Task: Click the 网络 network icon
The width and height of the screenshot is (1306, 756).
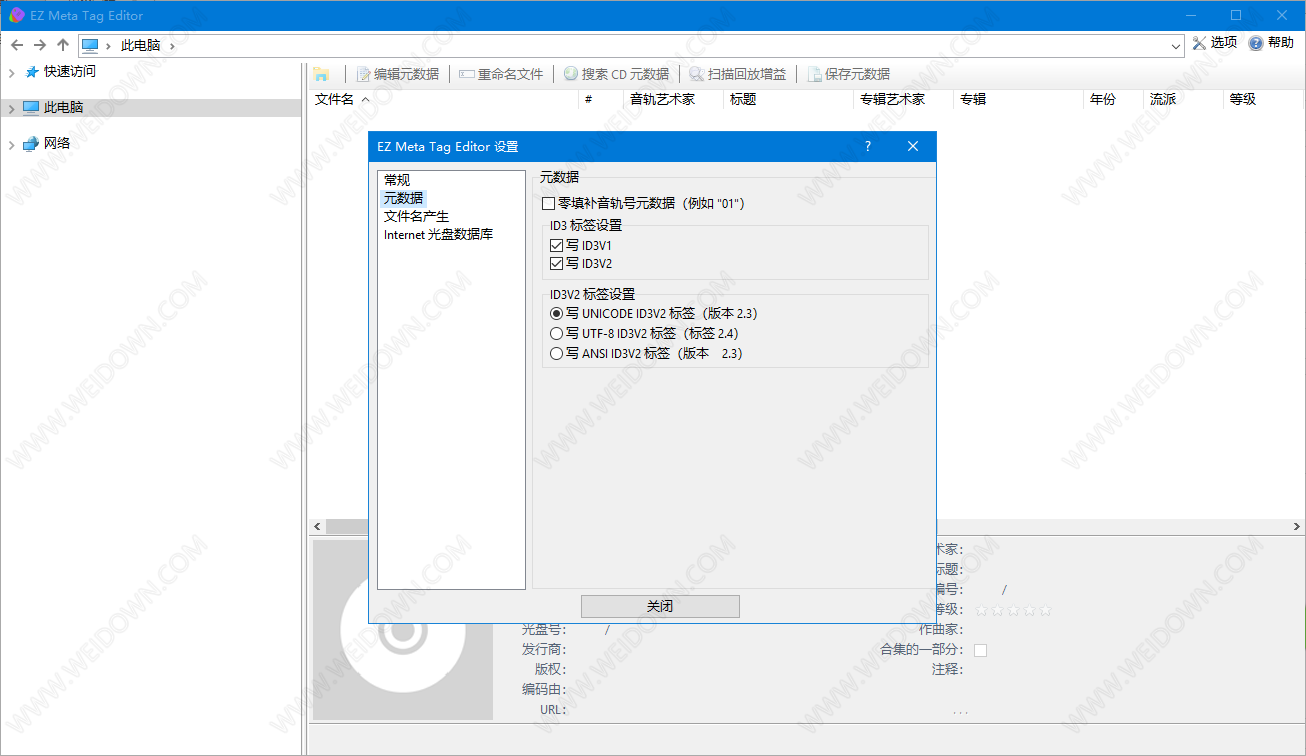Action: pyautogui.click(x=31, y=144)
